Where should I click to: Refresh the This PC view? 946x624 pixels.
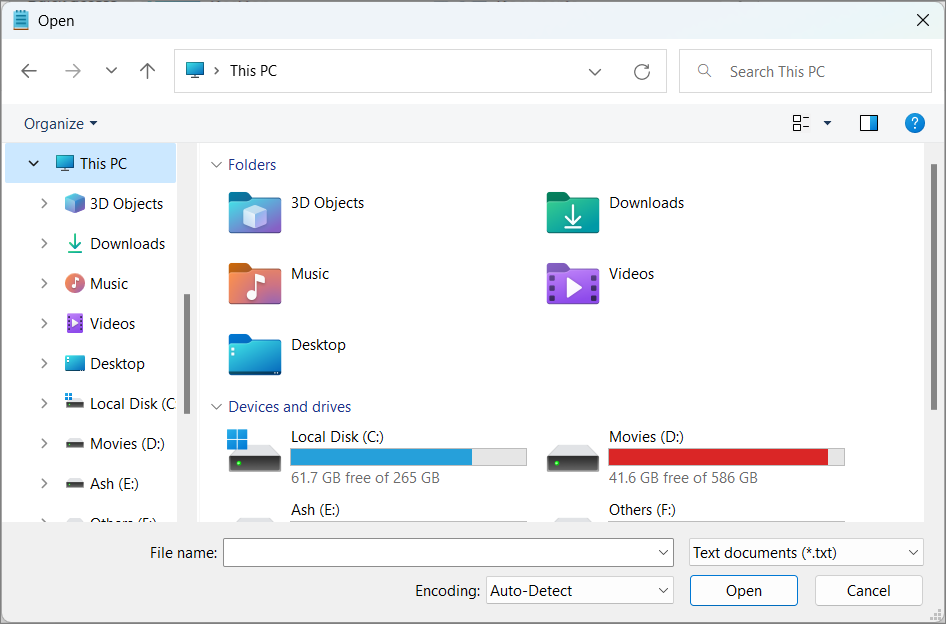pos(642,72)
